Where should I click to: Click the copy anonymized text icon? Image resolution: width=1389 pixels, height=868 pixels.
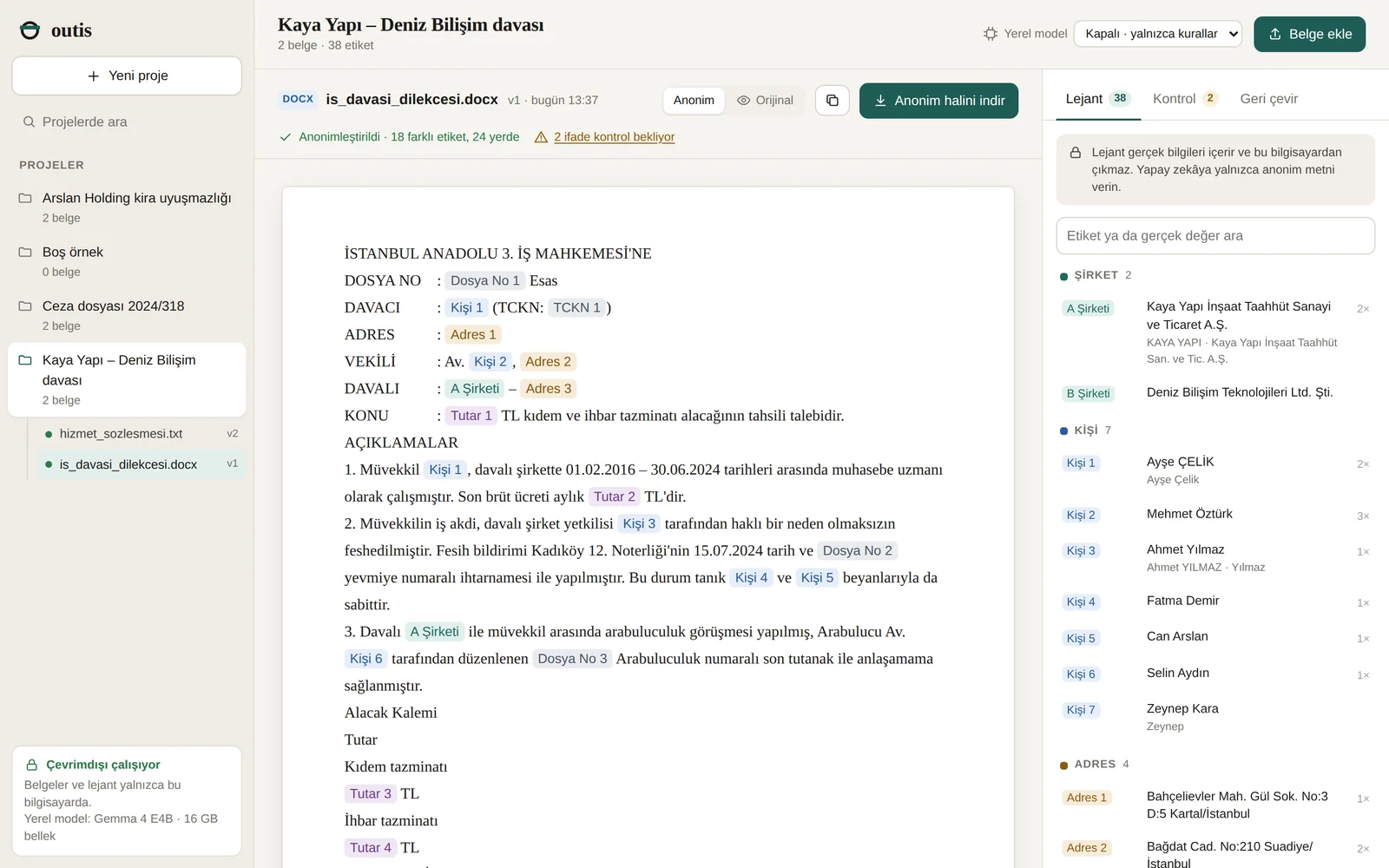click(832, 101)
